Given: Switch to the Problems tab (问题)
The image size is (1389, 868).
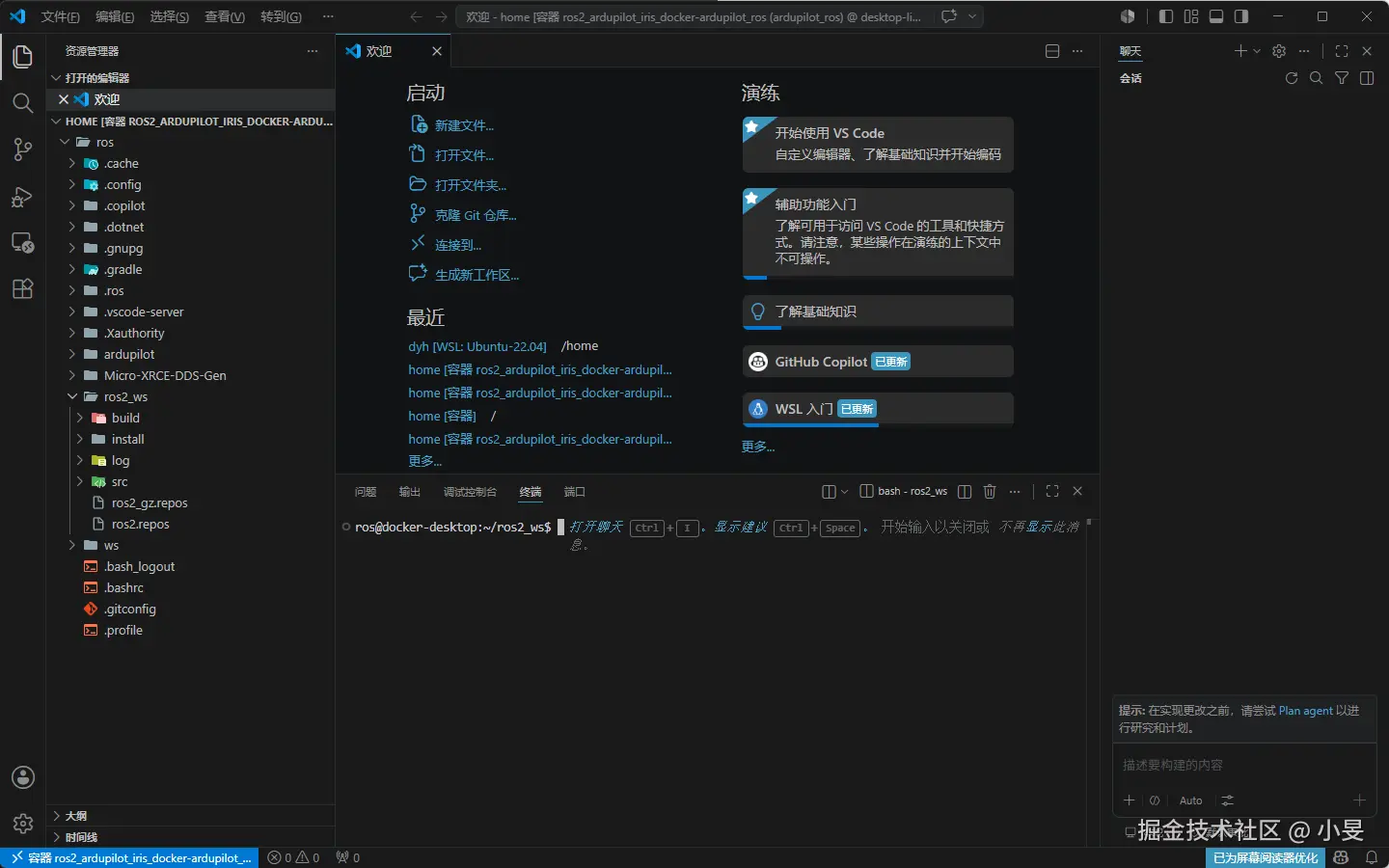Looking at the screenshot, I should pyautogui.click(x=366, y=492).
